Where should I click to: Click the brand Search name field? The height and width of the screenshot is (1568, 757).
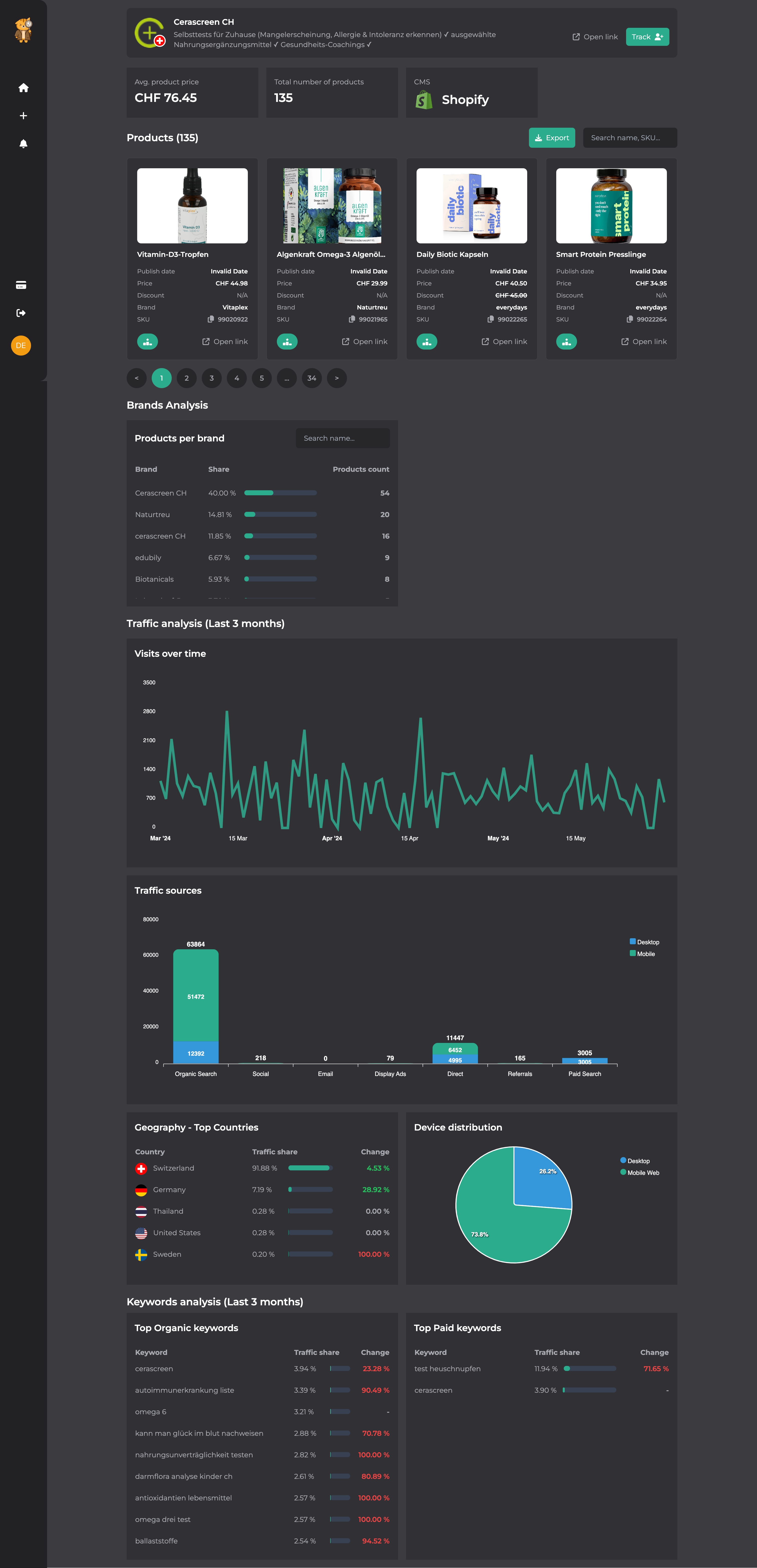tap(343, 438)
